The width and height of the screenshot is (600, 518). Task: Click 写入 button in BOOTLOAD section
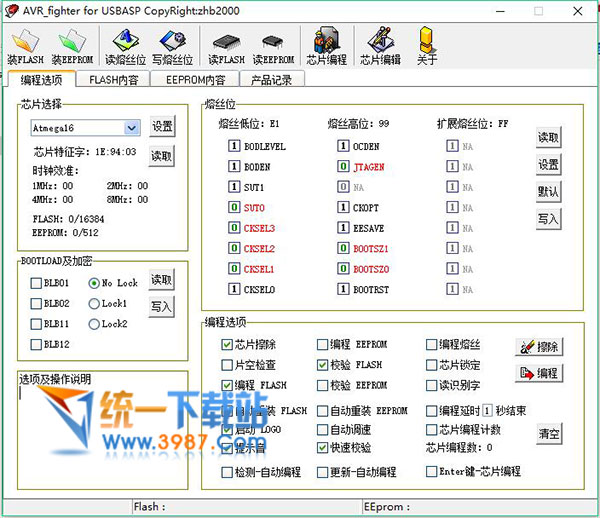161,306
